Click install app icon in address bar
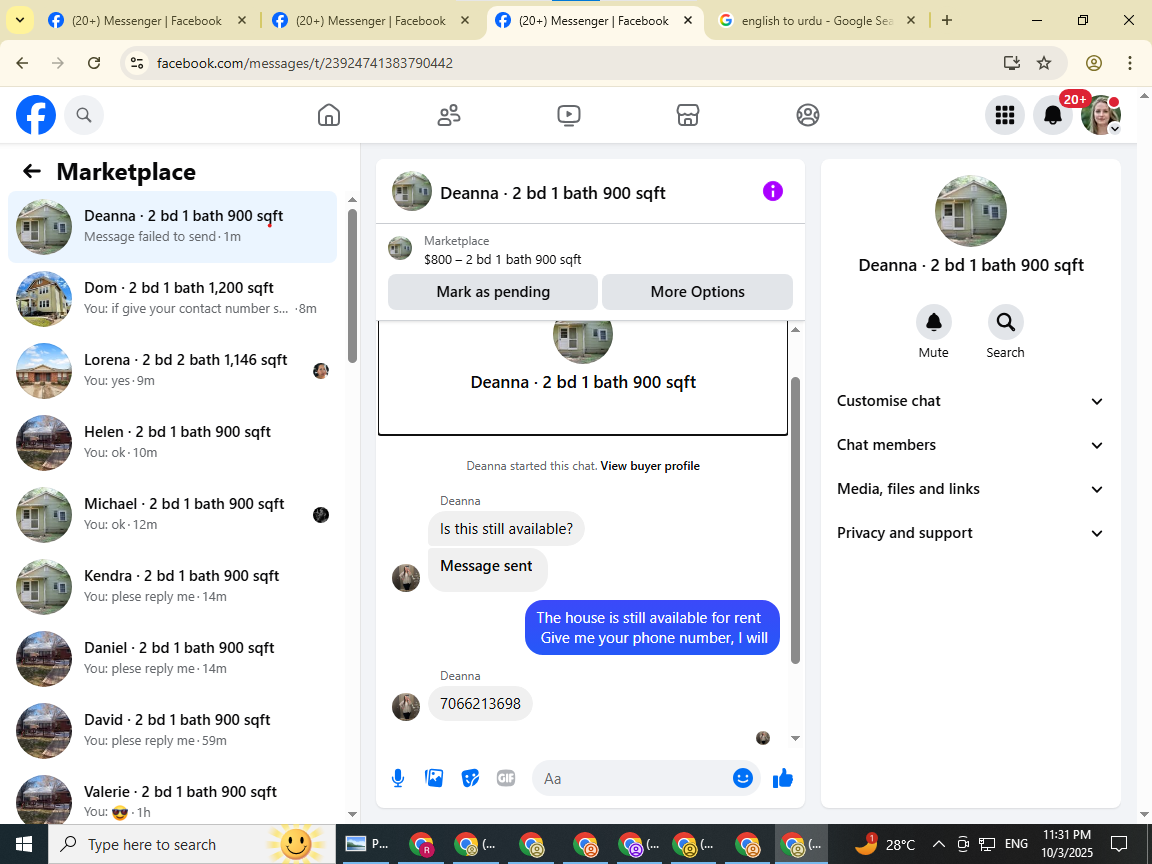The image size is (1152, 864). tap(1012, 63)
